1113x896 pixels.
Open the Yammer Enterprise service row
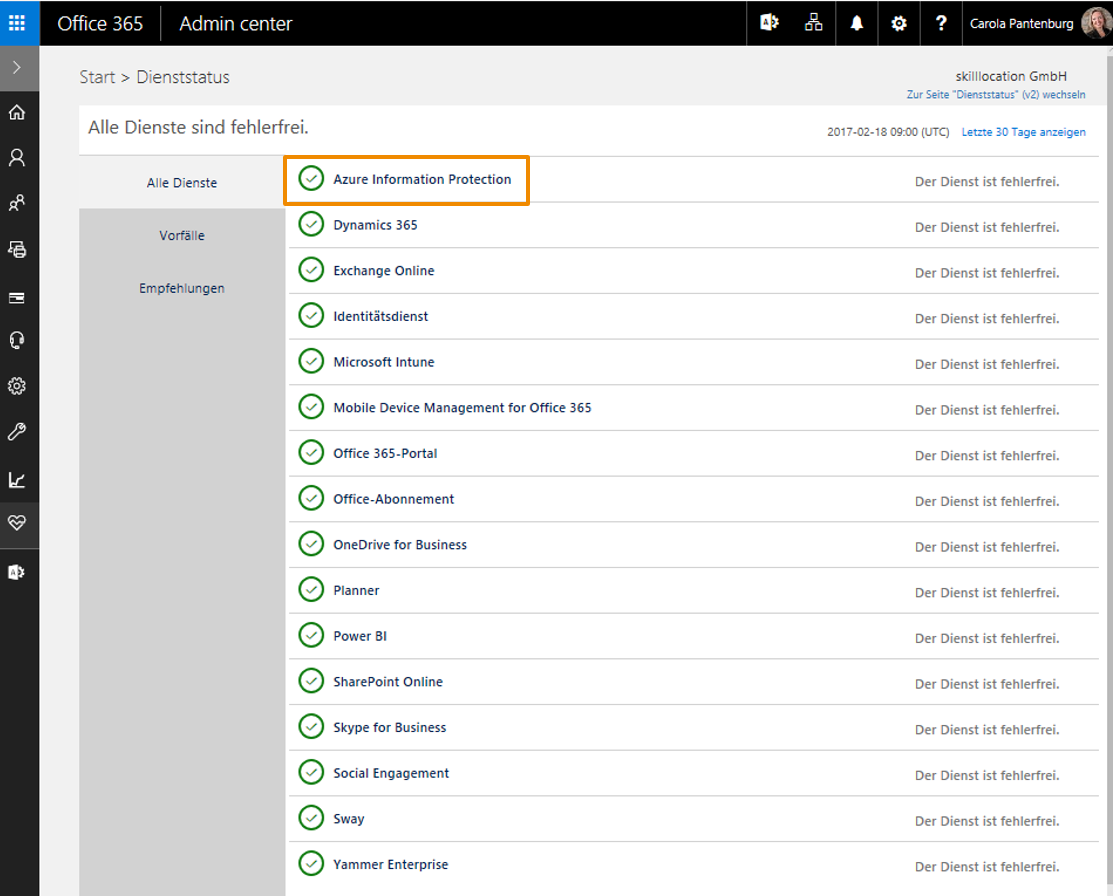point(693,865)
